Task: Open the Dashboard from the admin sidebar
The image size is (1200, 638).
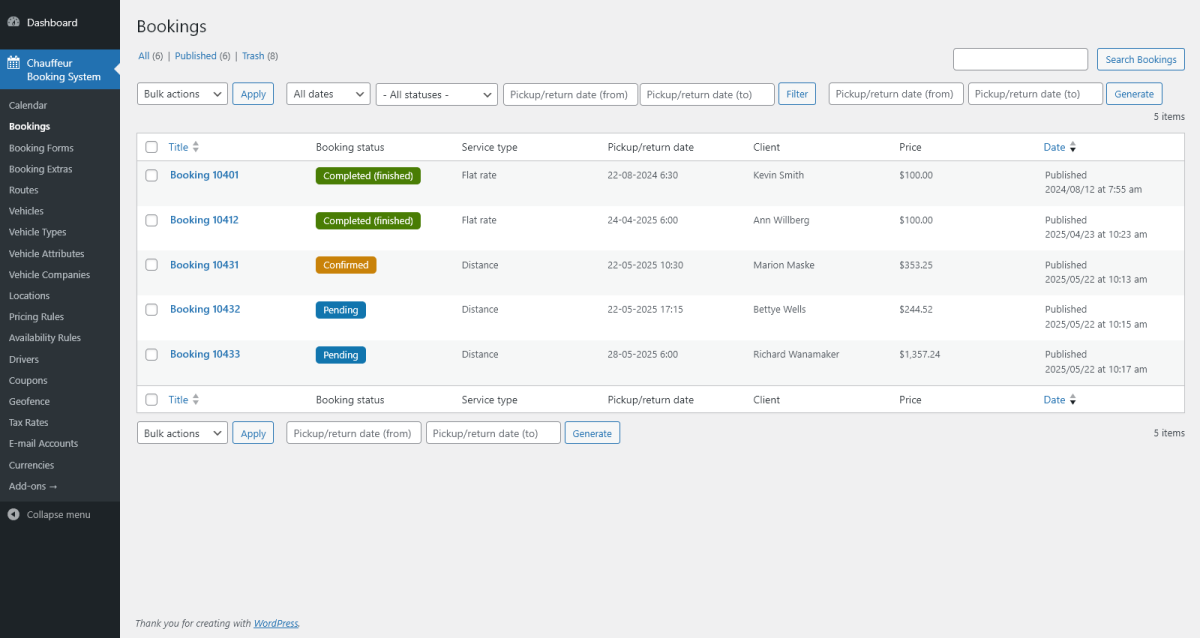Action: [50, 22]
